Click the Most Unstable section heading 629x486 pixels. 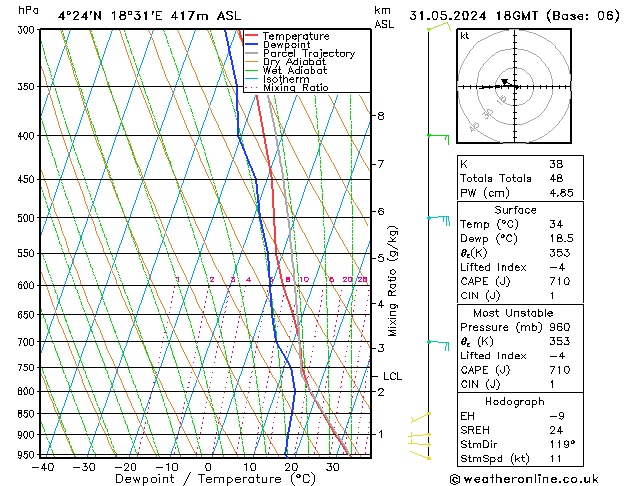(x=513, y=313)
